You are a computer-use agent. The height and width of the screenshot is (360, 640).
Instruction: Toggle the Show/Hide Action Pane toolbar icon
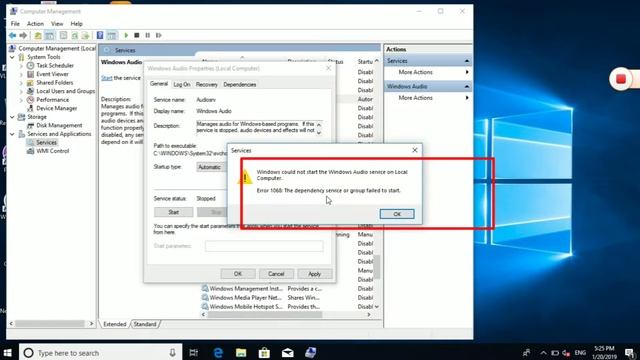point(111,36)
